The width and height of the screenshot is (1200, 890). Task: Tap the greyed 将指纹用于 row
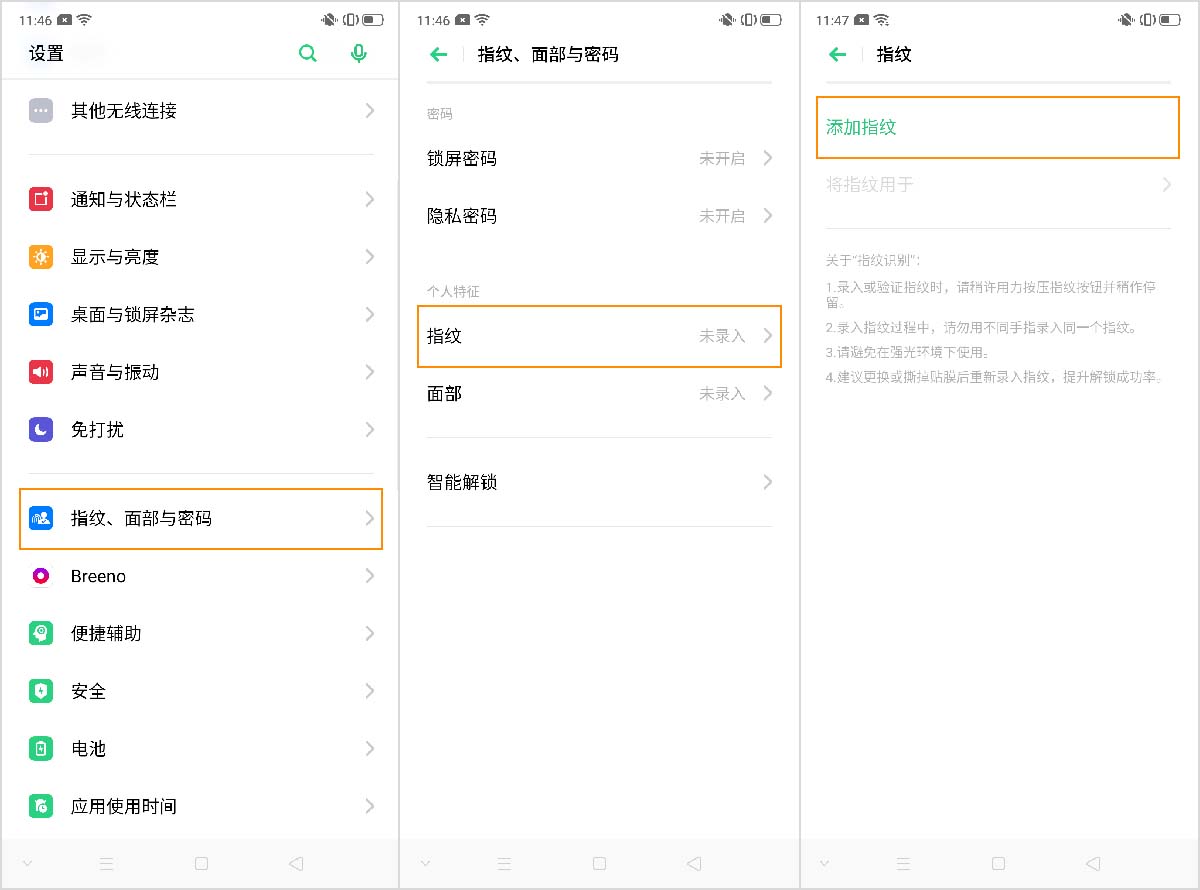pos(998,185)
